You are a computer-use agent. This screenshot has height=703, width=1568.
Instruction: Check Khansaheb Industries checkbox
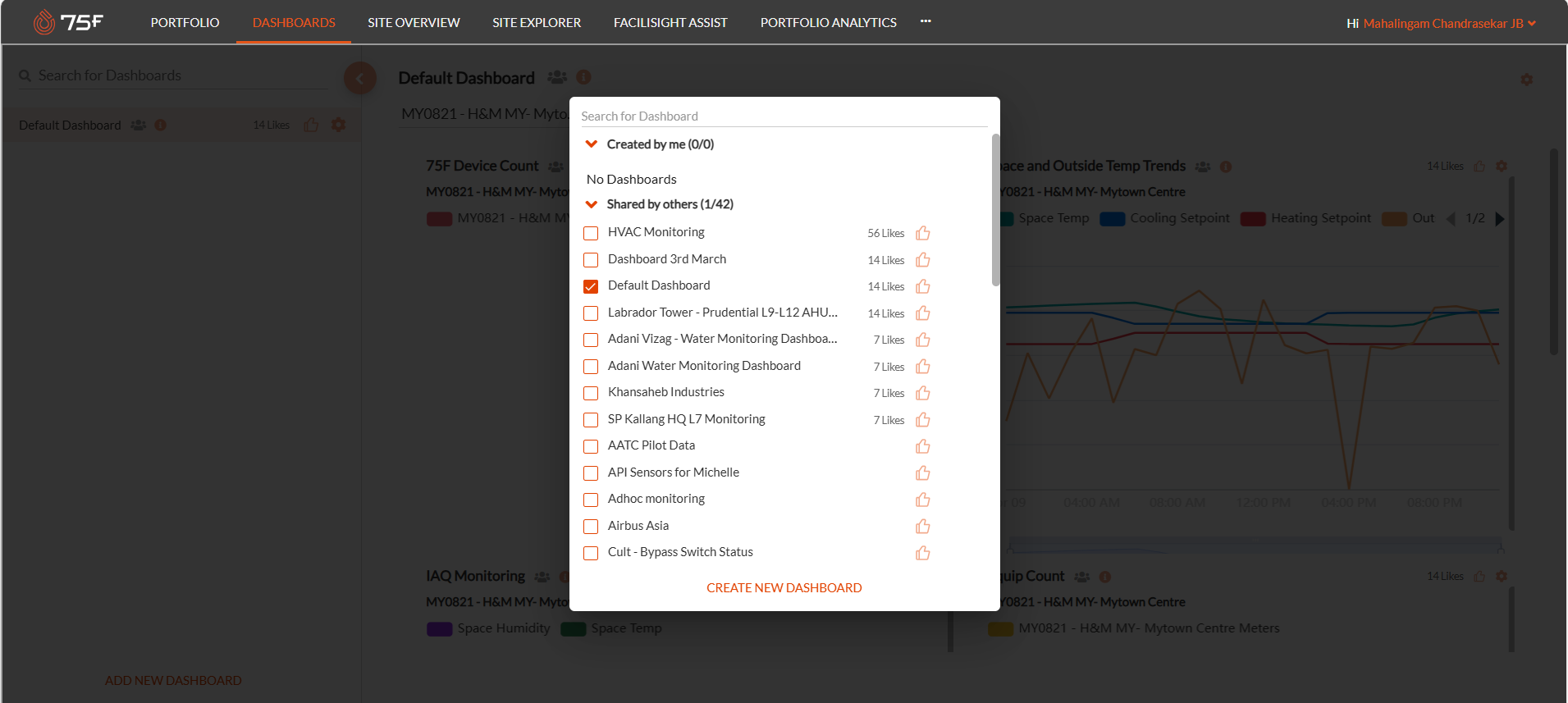coord(591,393)
